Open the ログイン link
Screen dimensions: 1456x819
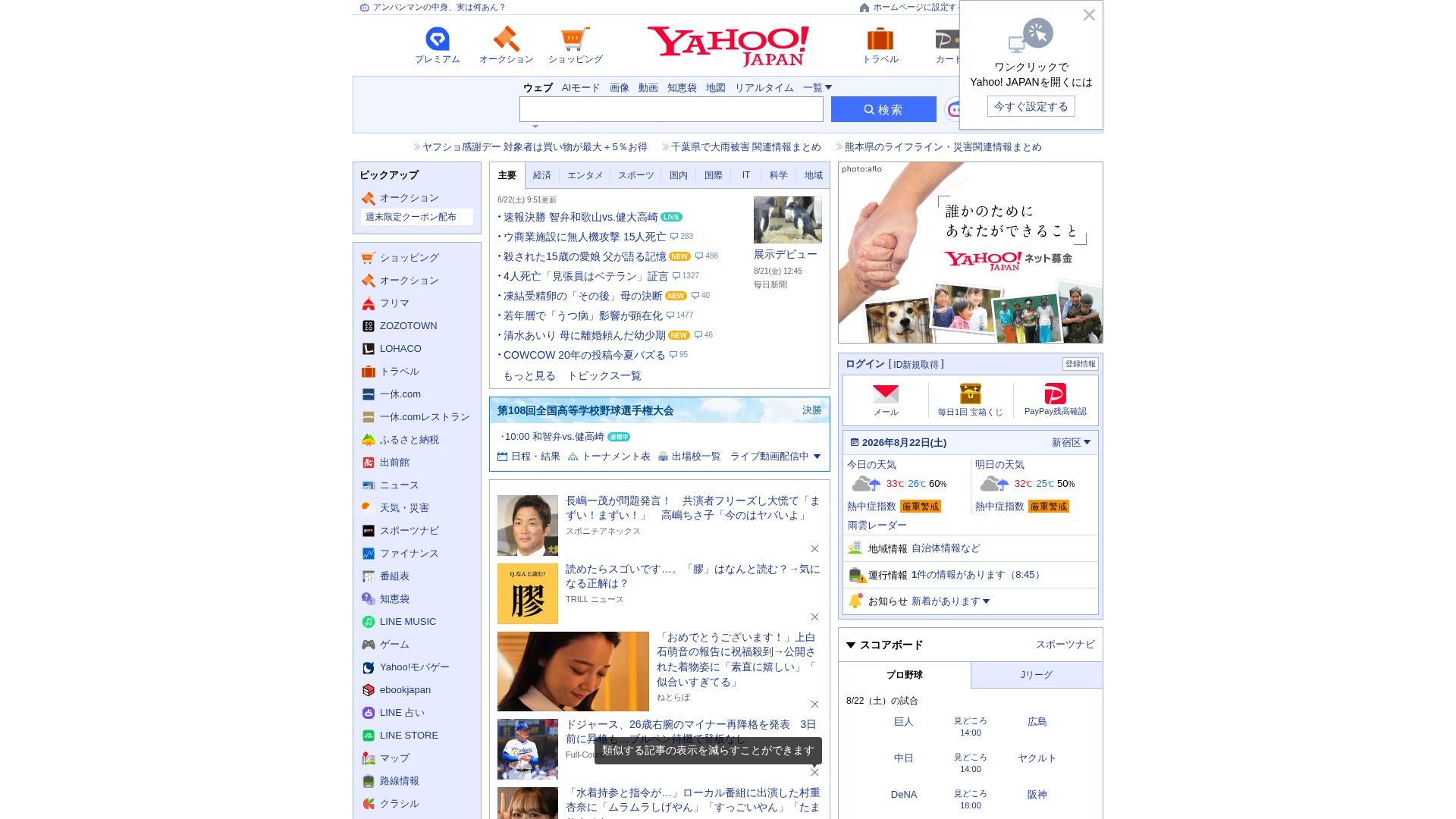[865, 364]
